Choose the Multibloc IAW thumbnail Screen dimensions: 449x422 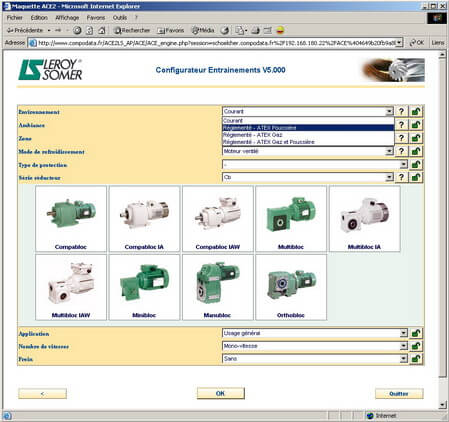[x=71, y=287]
